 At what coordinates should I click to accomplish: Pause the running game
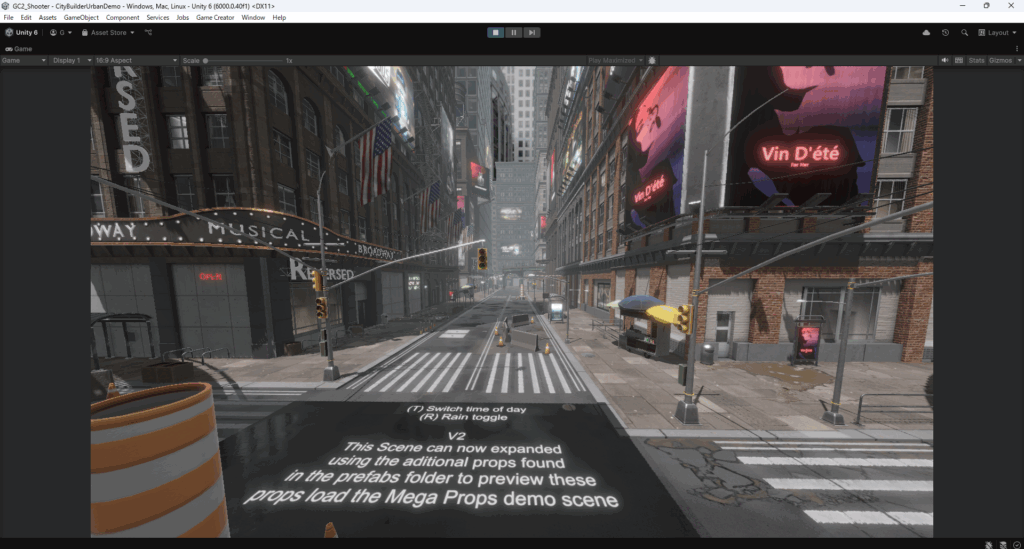pyautogui.click(x=514, y=32)
